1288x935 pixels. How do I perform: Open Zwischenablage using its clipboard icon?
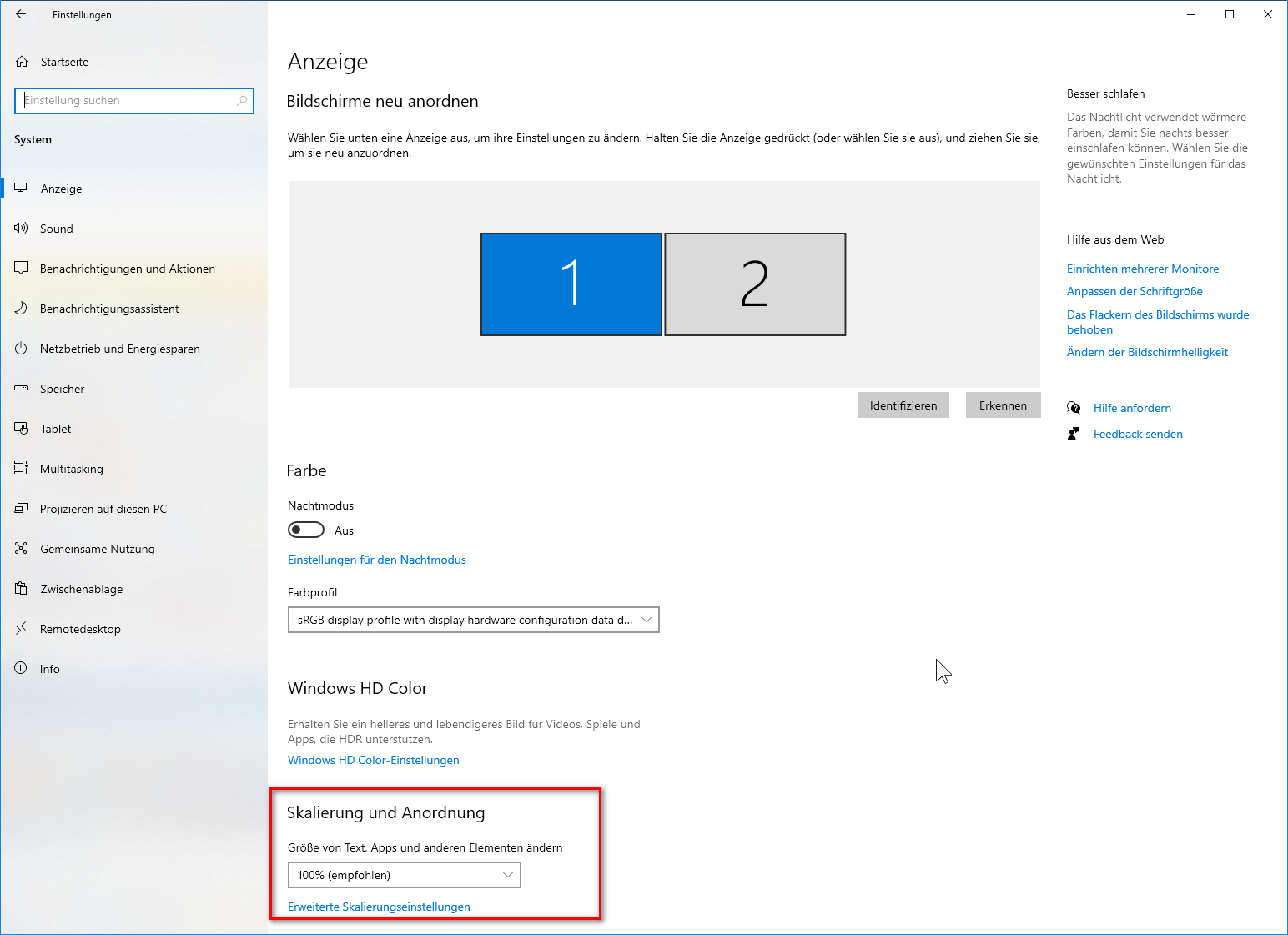[x=21, y=588]
